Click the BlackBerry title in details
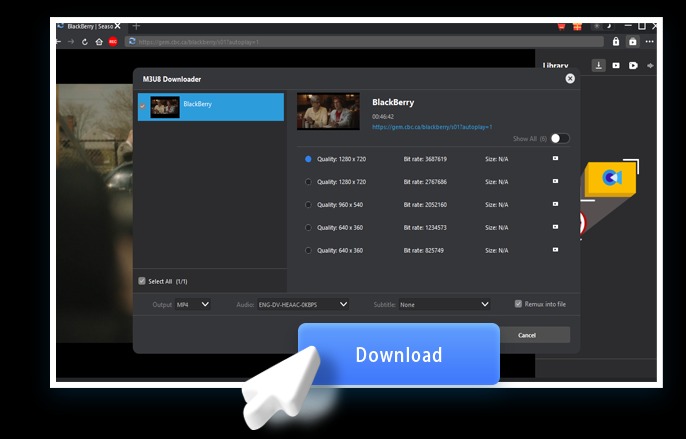This screenshot has height=439, width=686. 393,102
